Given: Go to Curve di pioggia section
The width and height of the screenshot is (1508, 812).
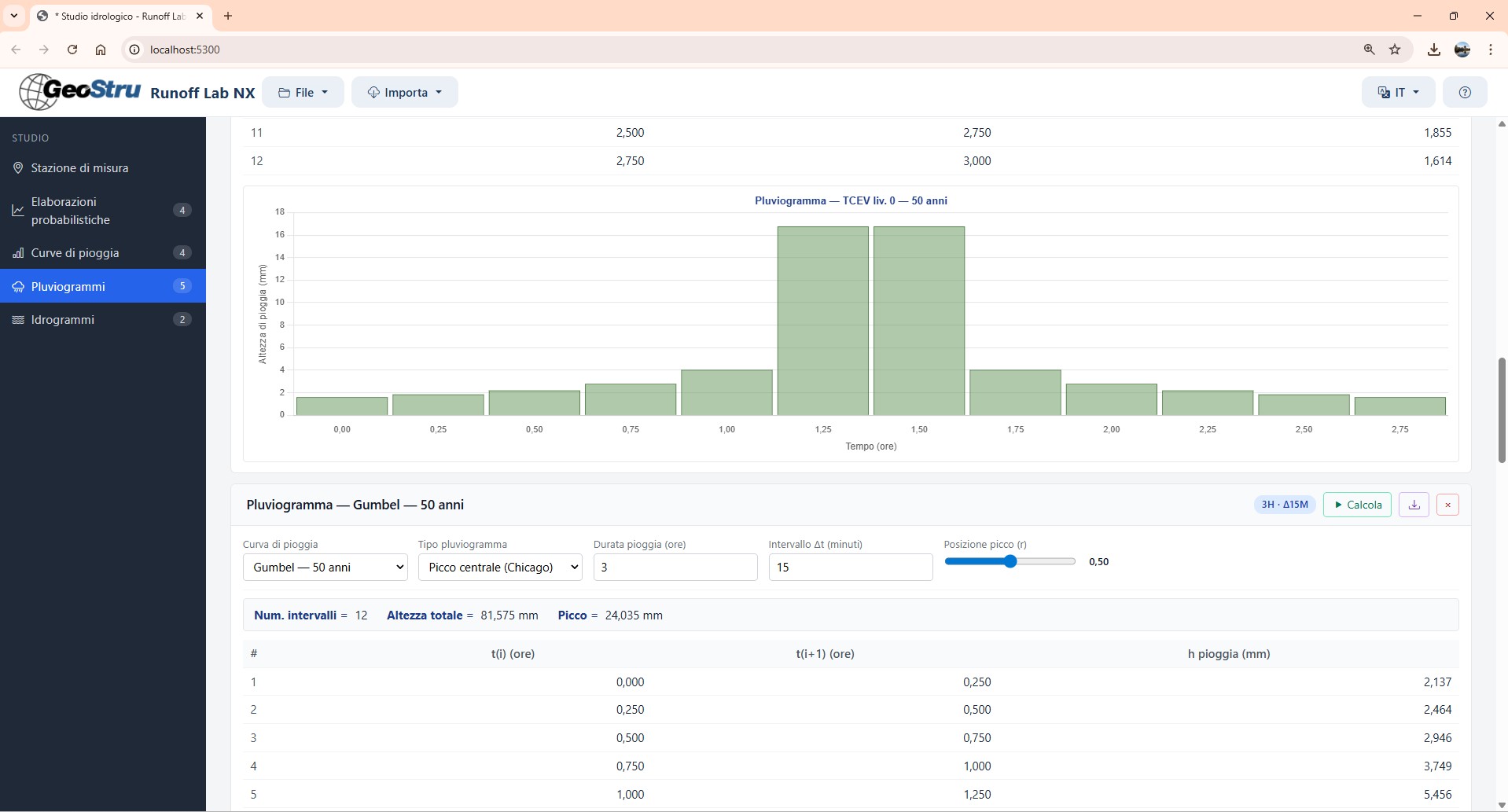Looking at the screenshot, I should click(x=75, y=253).
